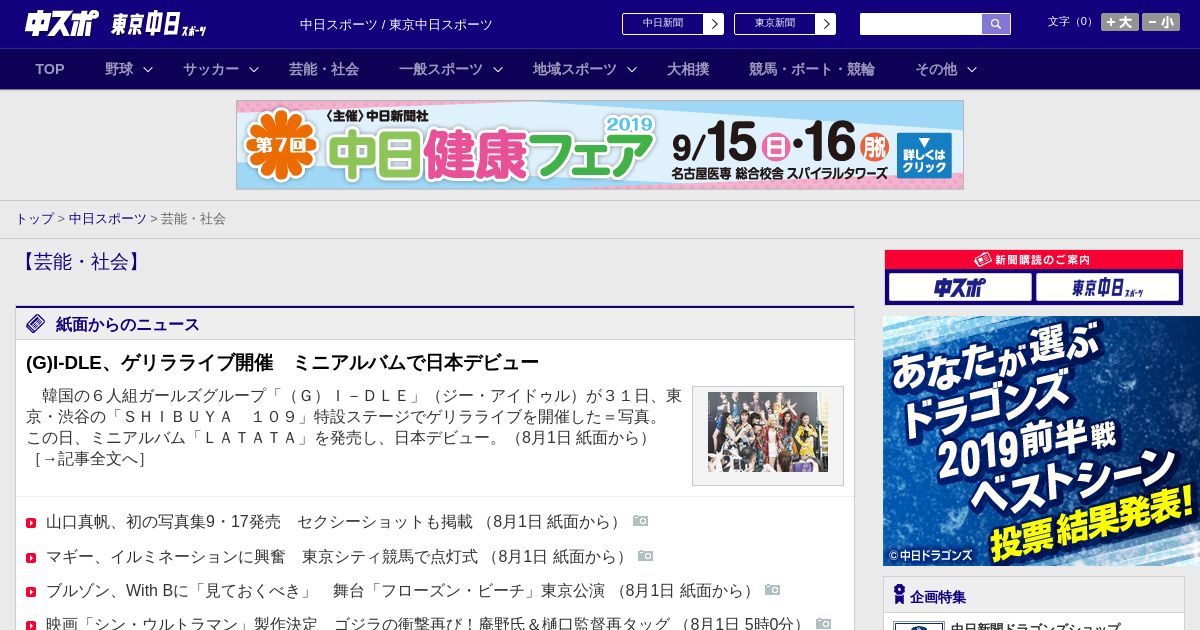The width and height of the screenshot is (1200, 630).
Task: Click arrow next to 中日新聞 button
Action: coord(714,24)
